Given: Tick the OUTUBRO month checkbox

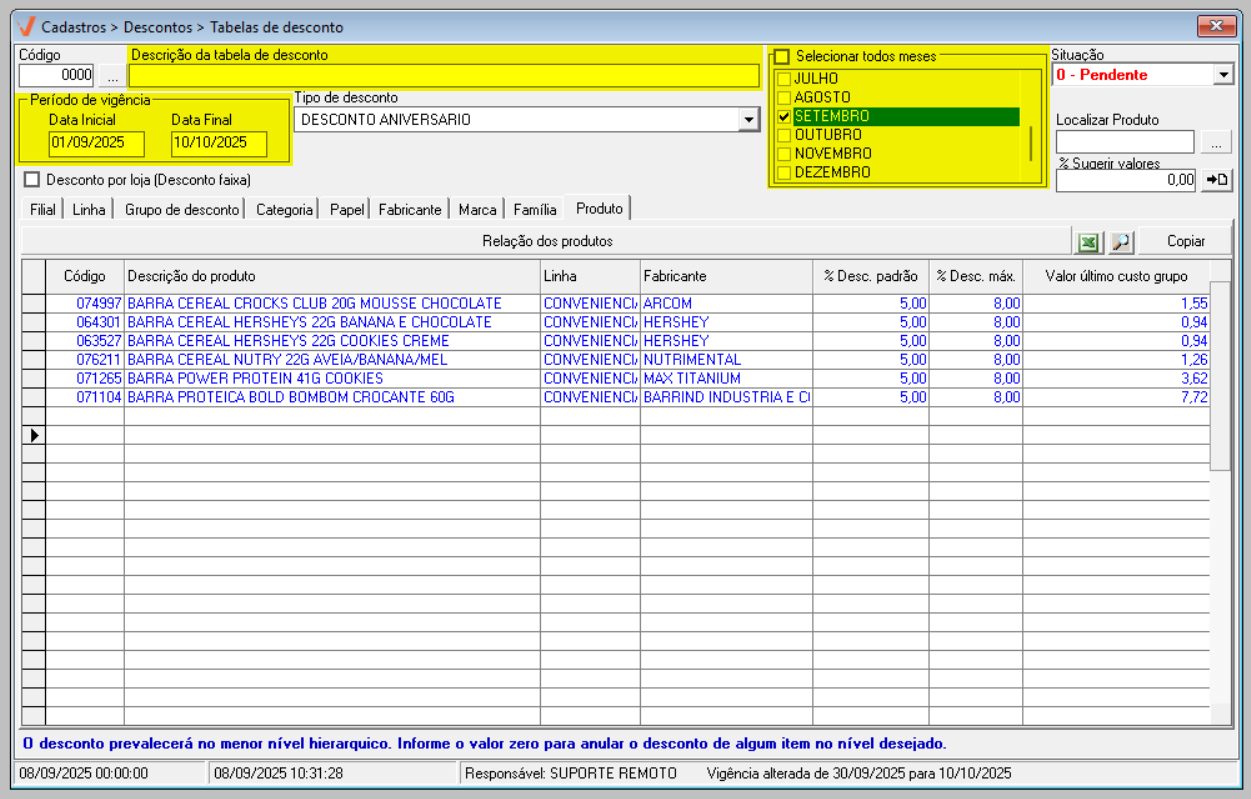Looking at the screenshot, I should [x=785, y=135].
